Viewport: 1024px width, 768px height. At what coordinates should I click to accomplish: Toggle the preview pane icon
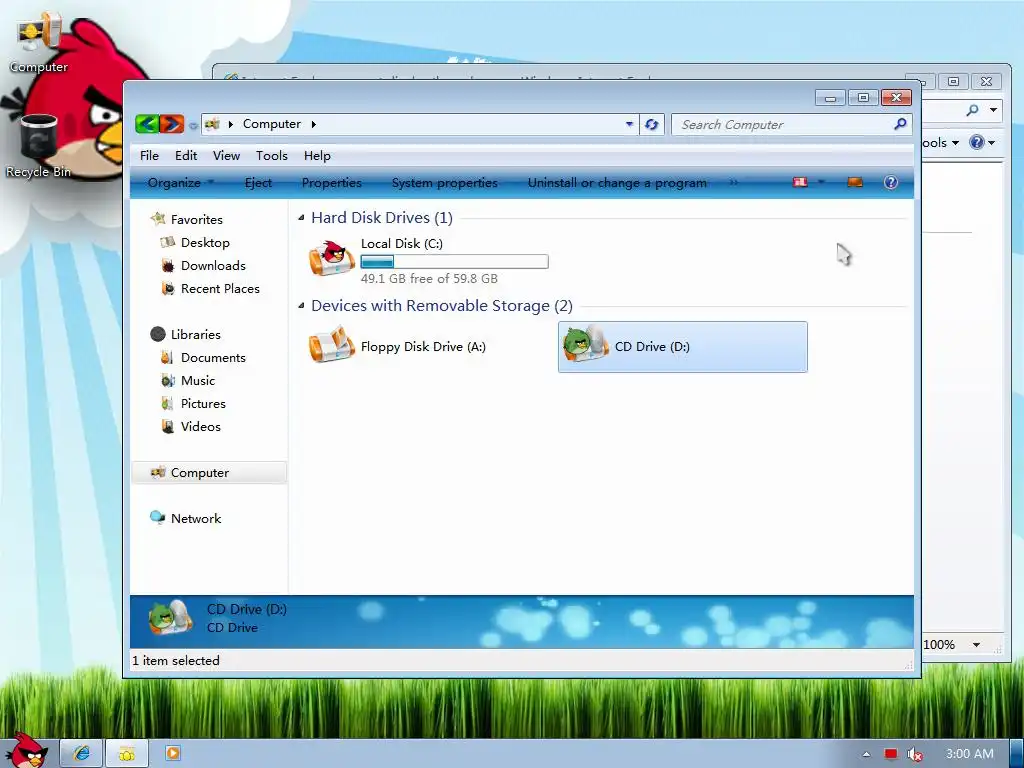855,183
